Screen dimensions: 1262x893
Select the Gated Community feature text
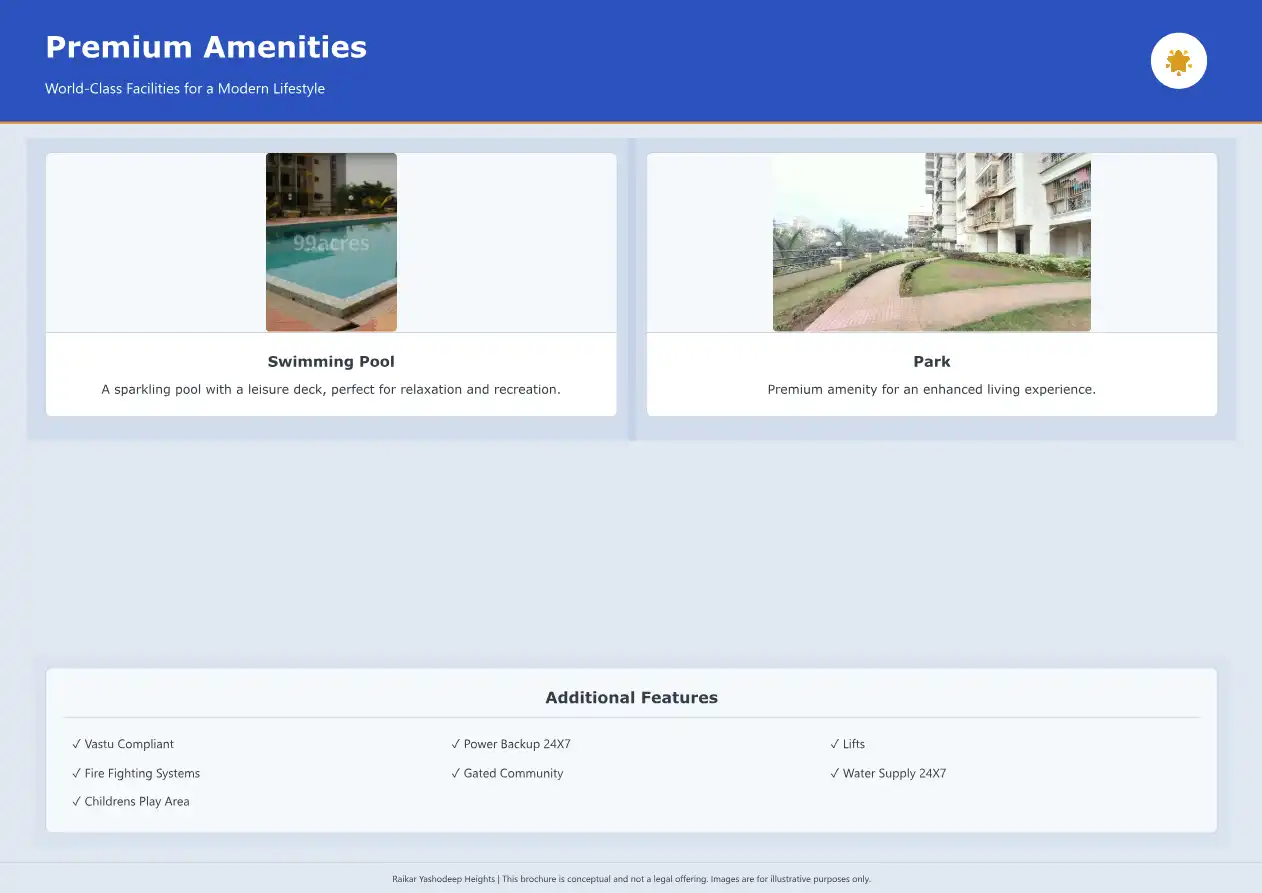tap(513, 773)
